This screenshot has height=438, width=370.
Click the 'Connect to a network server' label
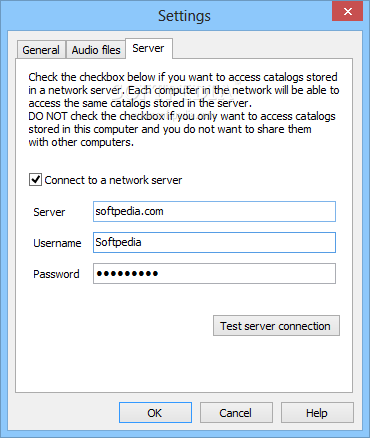[113, 180]
